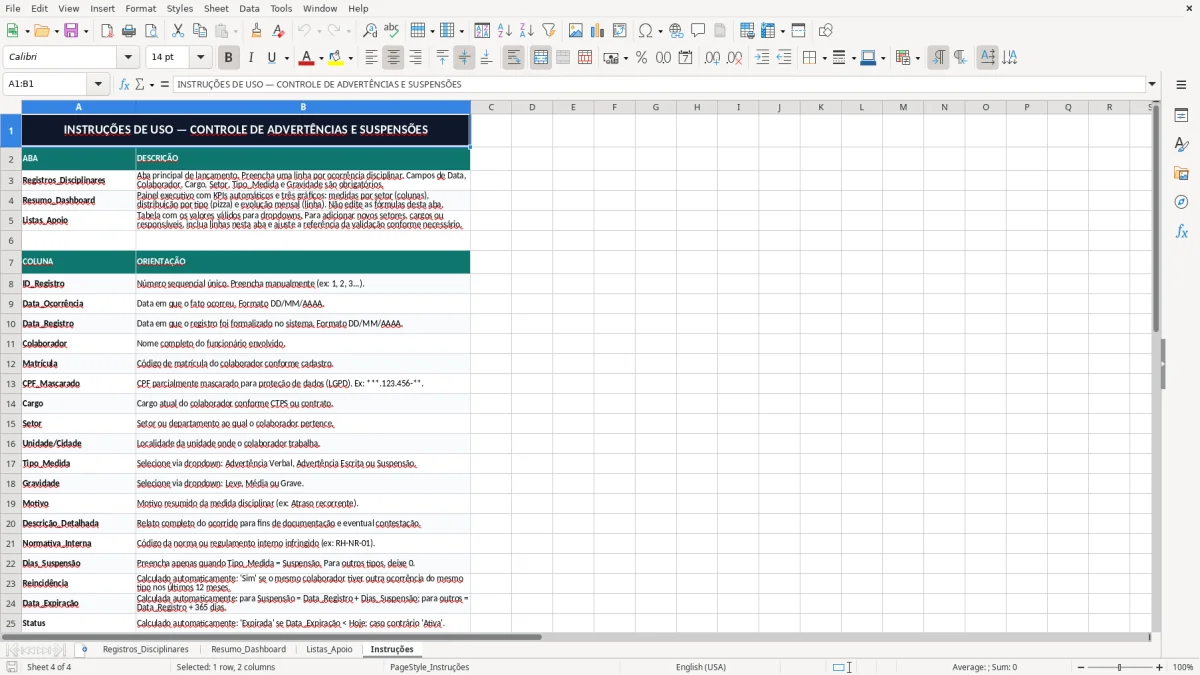Click the Increase Indent icon

tap(762, 58)
